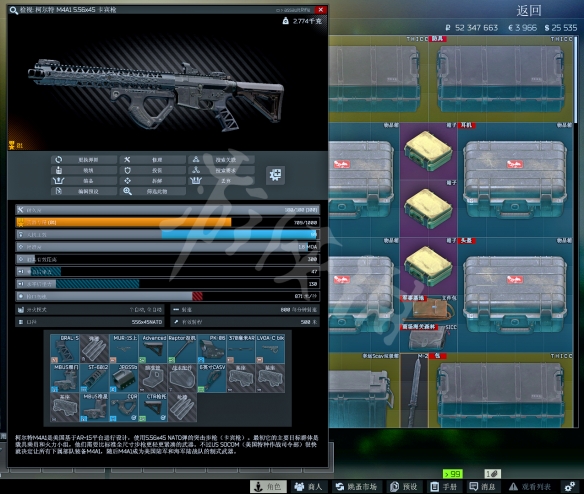584x494 pixels.
Task: Select the empty scope slot after the gas block
Action: 153,378
